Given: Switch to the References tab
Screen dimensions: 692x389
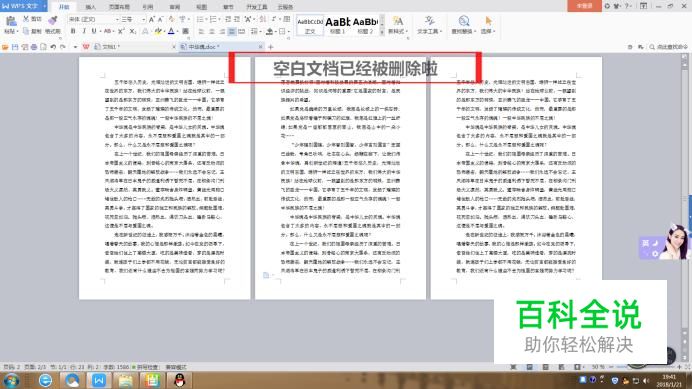Looking at the screenshot, I should pyautogui.click(x=148, y=7).
